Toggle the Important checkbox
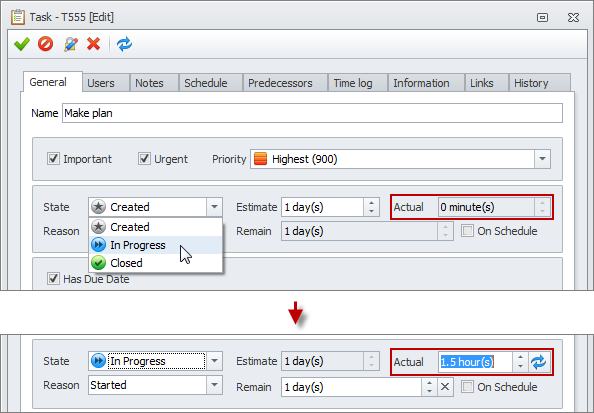 click(x=53, y=158)
